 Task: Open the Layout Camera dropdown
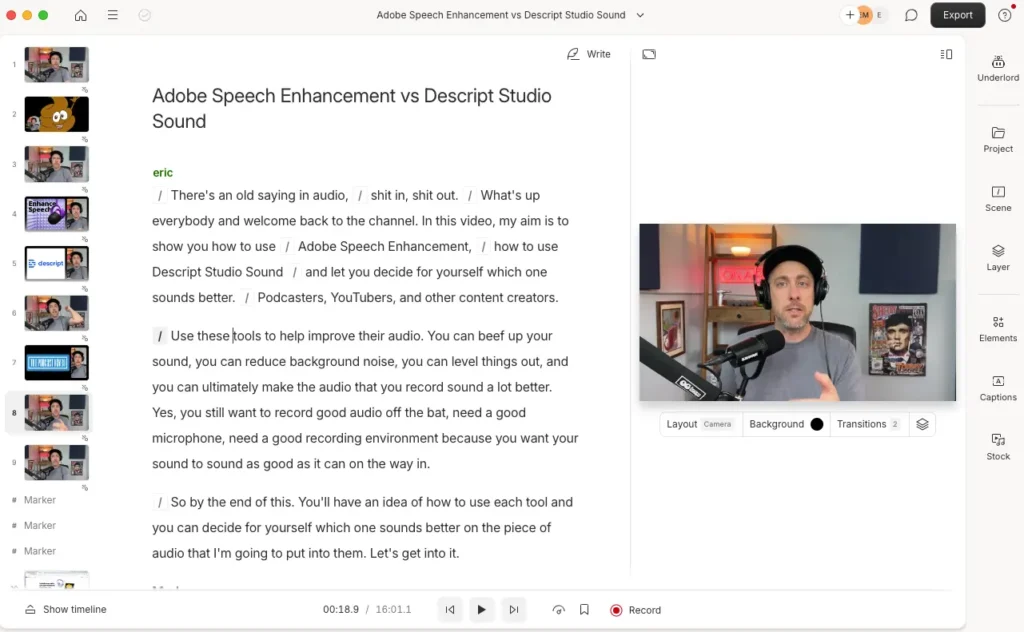[x=699, y=424]
